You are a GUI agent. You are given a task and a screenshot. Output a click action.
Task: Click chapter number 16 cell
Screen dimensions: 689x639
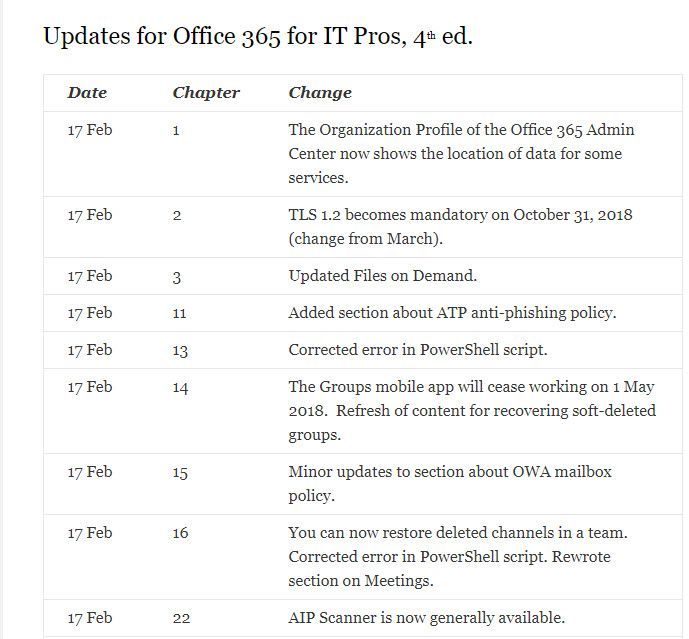click(x=180, y=533)
